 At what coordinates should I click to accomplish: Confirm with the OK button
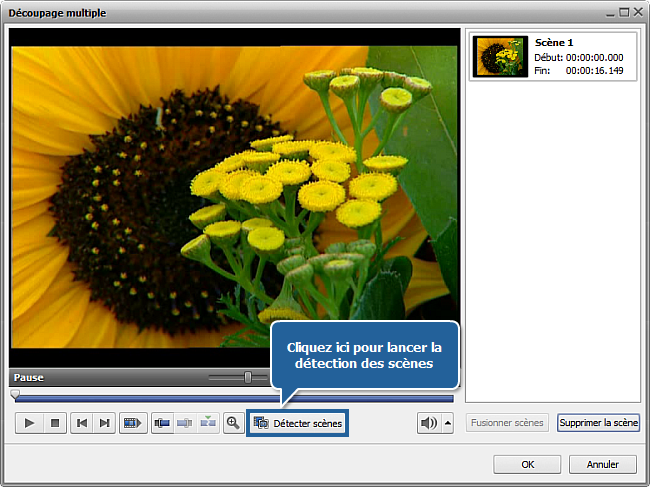point(527,465)
